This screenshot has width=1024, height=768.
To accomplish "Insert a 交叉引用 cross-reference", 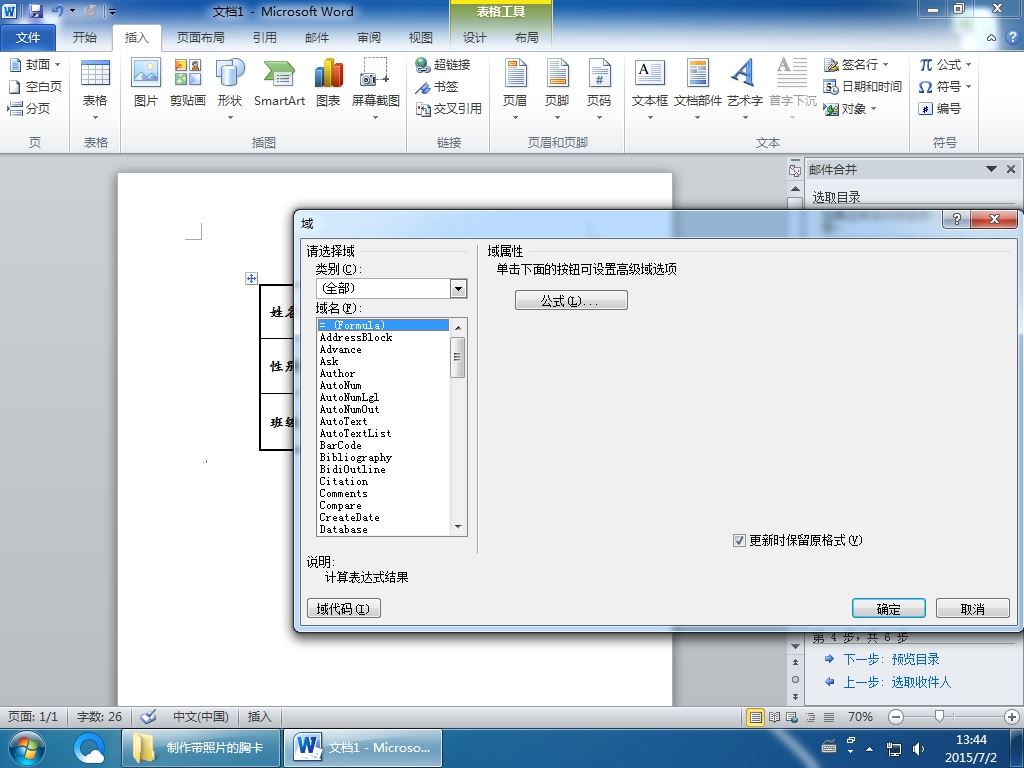I will 449,108.
